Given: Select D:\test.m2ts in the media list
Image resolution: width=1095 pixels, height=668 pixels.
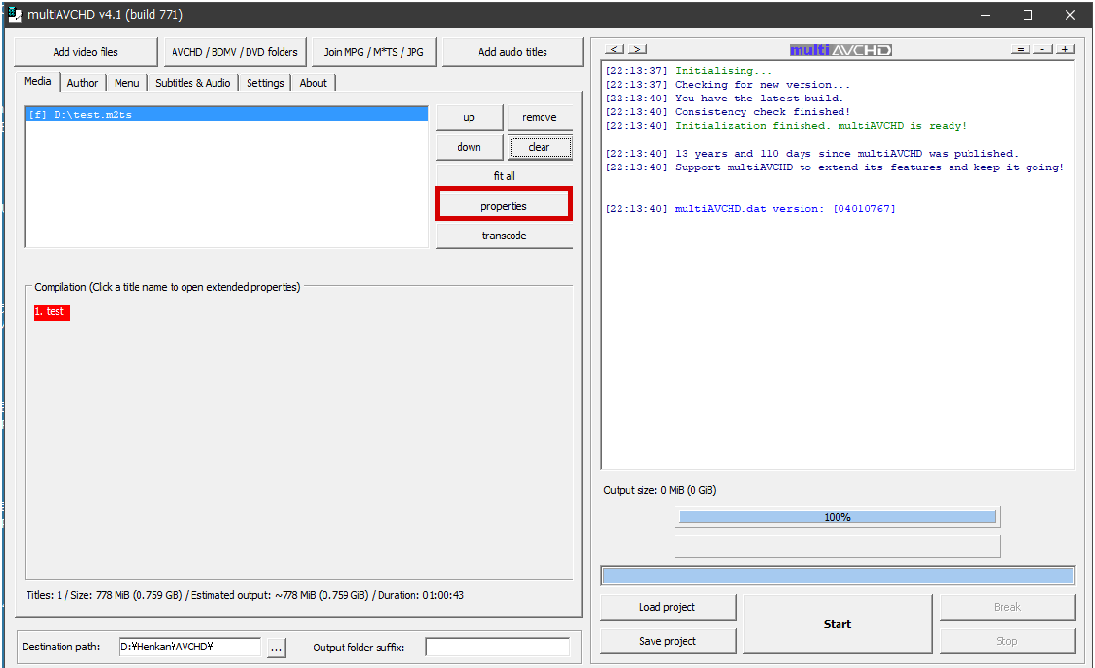Looking at the screenshot, I should 227,114.
